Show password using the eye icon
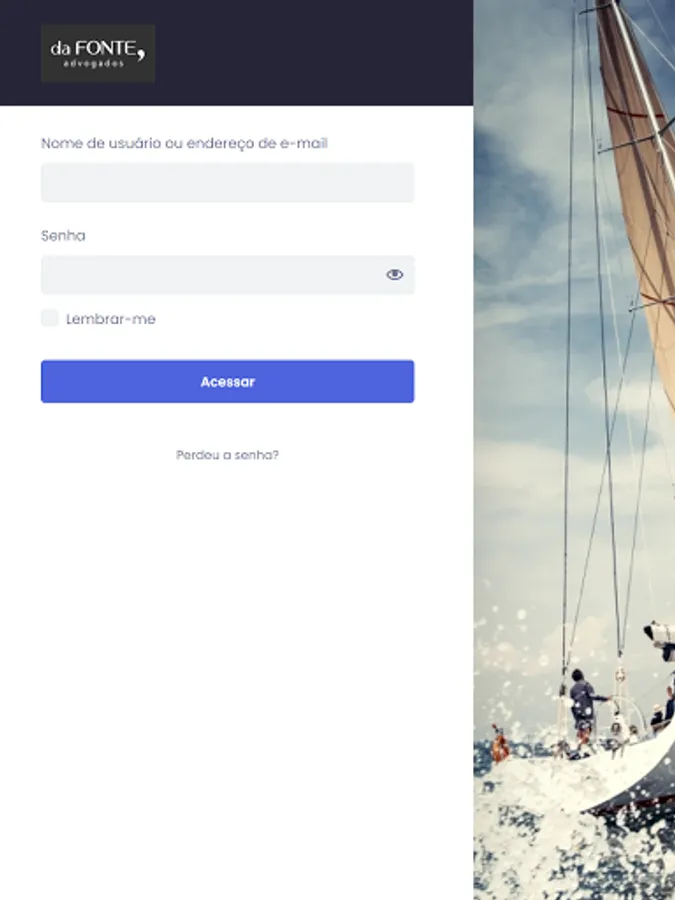 tap(394, 275)
